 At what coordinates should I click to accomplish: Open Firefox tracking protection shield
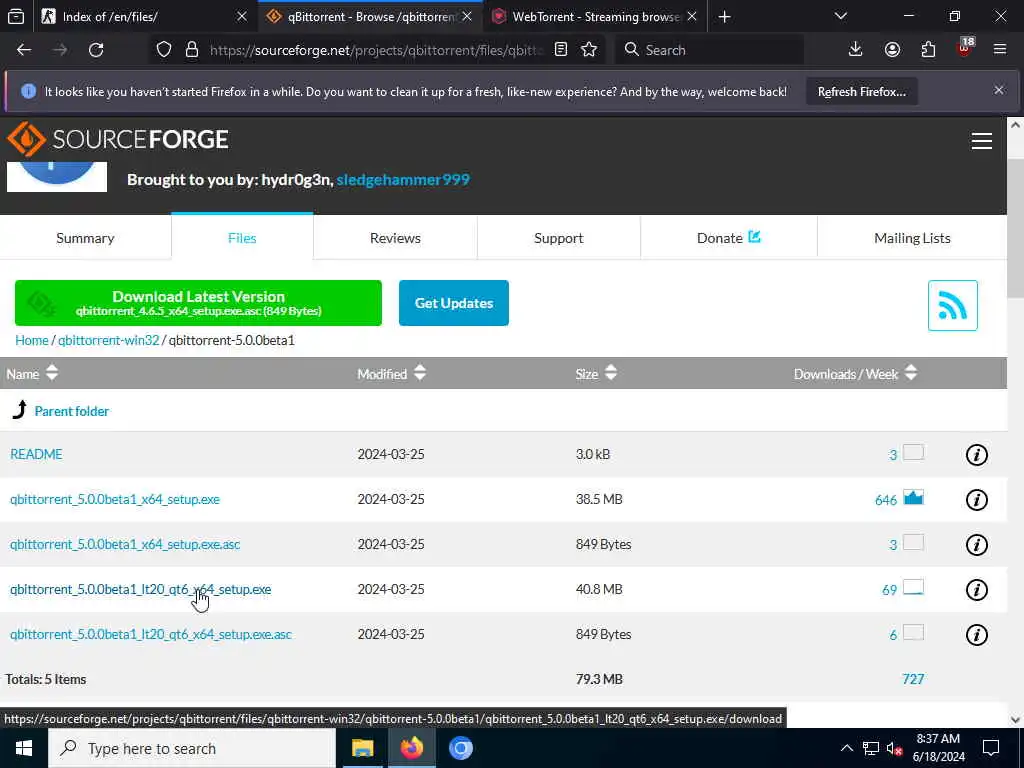pyautogui.click(x=164, y=50)
